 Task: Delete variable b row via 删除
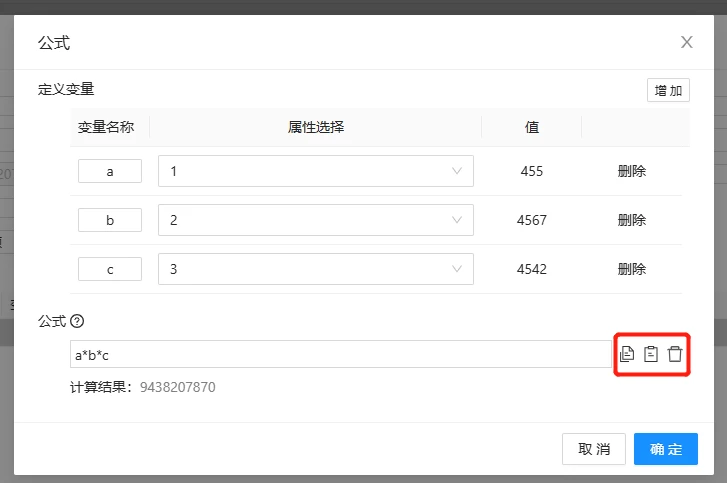[x=631, y=220]
